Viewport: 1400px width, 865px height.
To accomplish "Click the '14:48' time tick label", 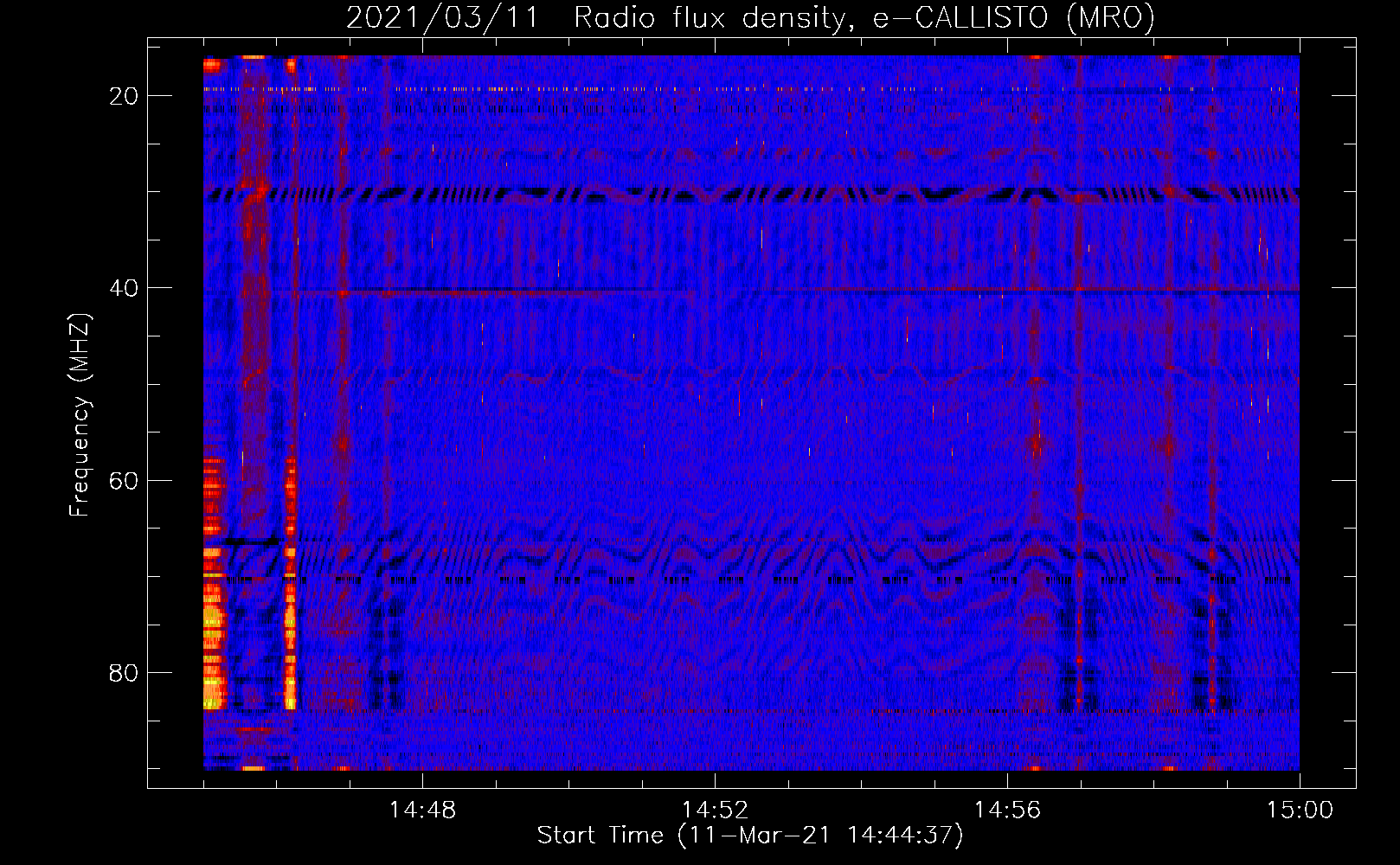I will [422, 811].
